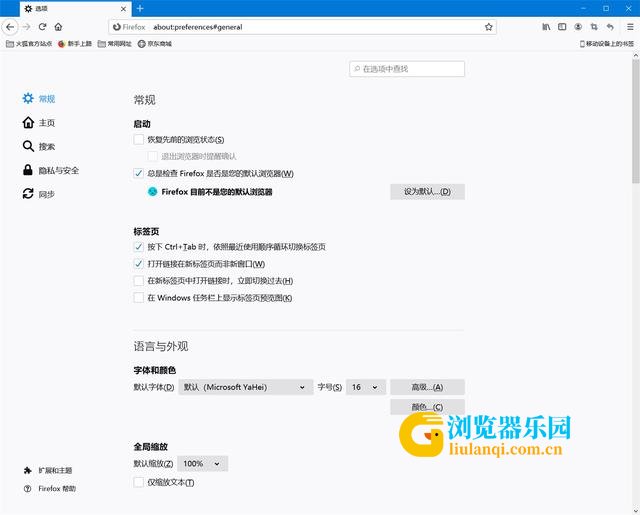This screenshot has height=515, width=640.
Task: Open the 默认字体 Microsoft YaHei dropdown
Action: tap(245, 387)
